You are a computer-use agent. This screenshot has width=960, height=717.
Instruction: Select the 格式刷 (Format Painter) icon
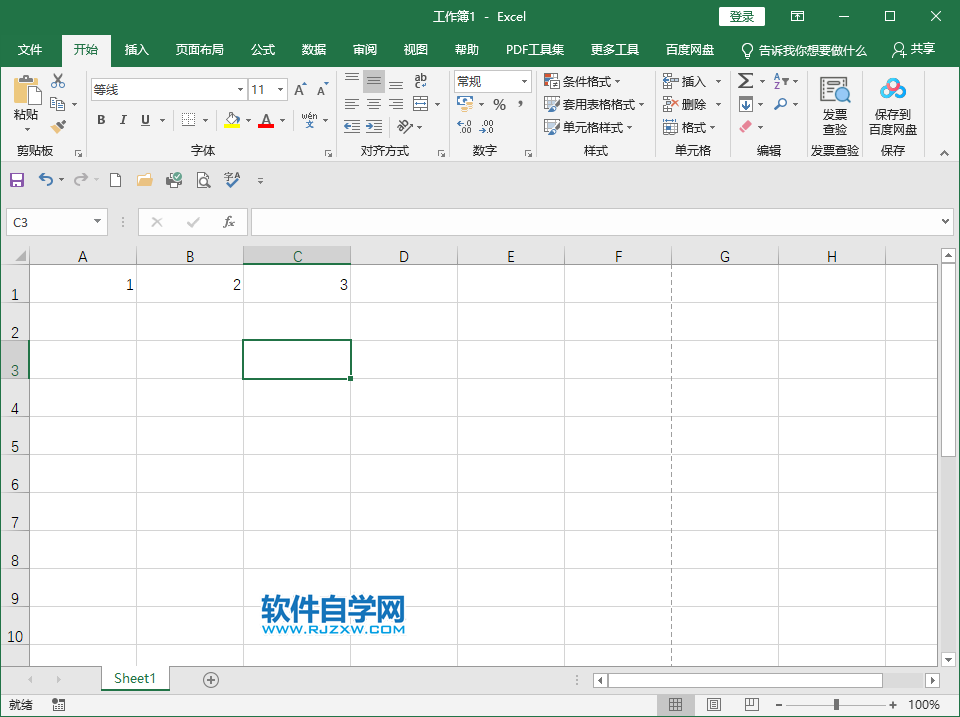tap(59, 126)
